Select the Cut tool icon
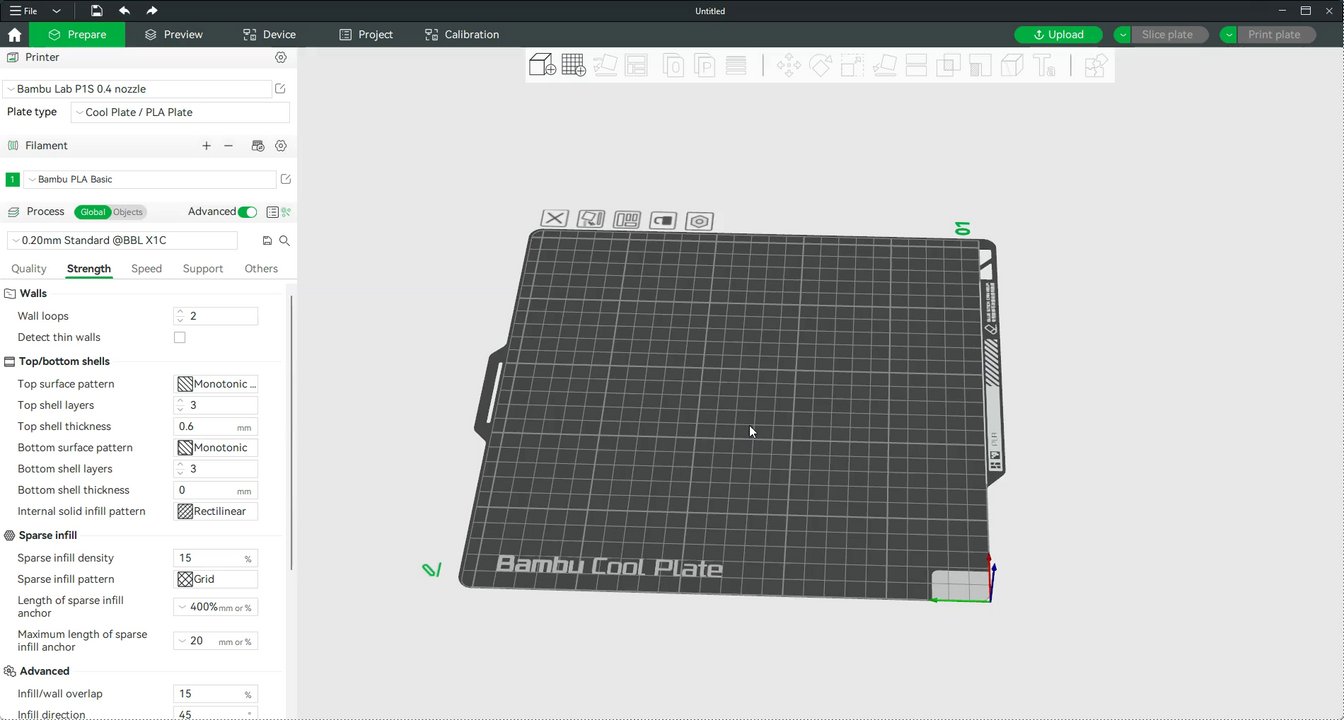 tap(916, 66)
